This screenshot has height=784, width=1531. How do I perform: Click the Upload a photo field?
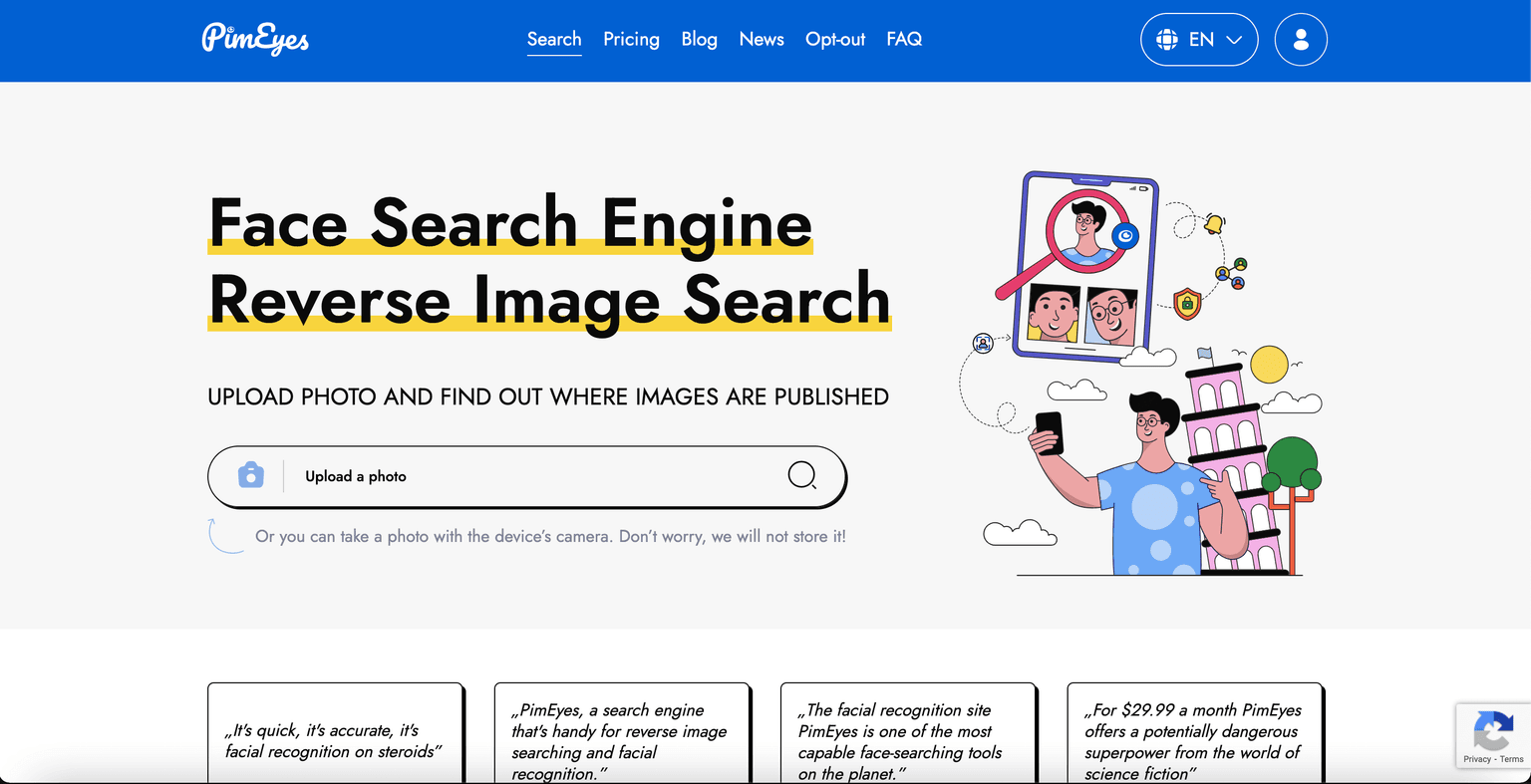[526, 476]
